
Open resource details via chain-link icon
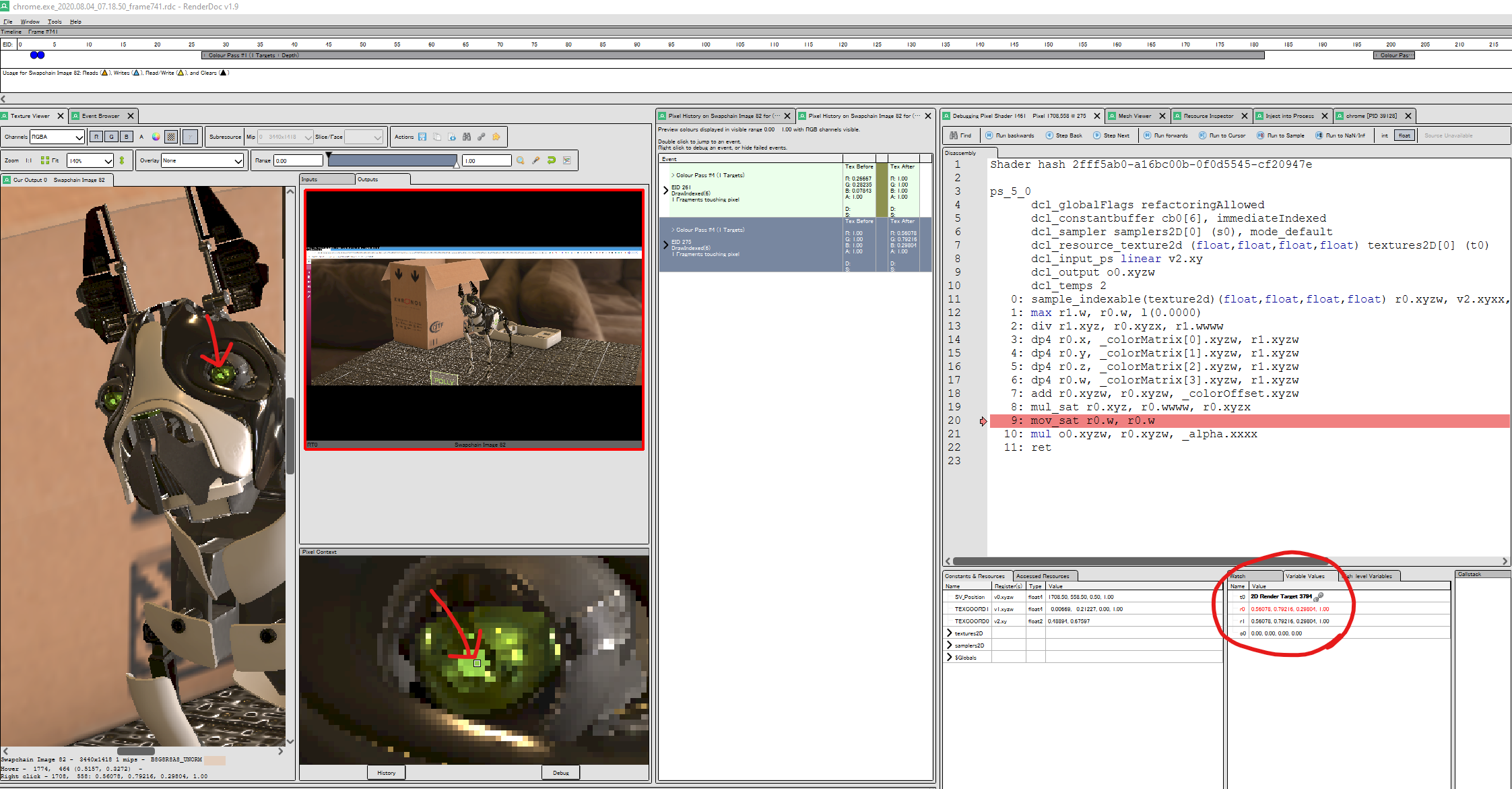[482, 137]
